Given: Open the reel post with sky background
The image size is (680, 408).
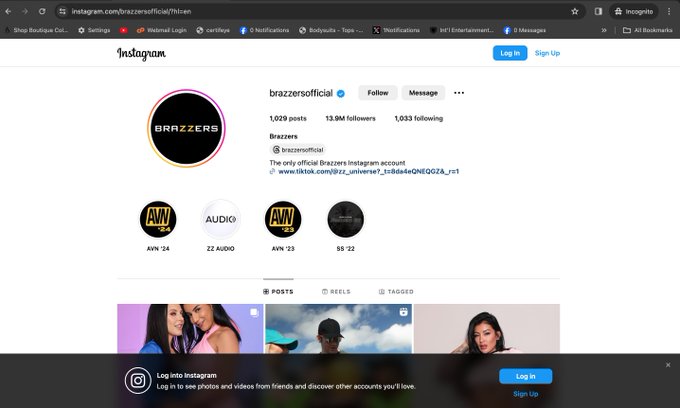Looking at the screenshot, I should tap(338, 328).
